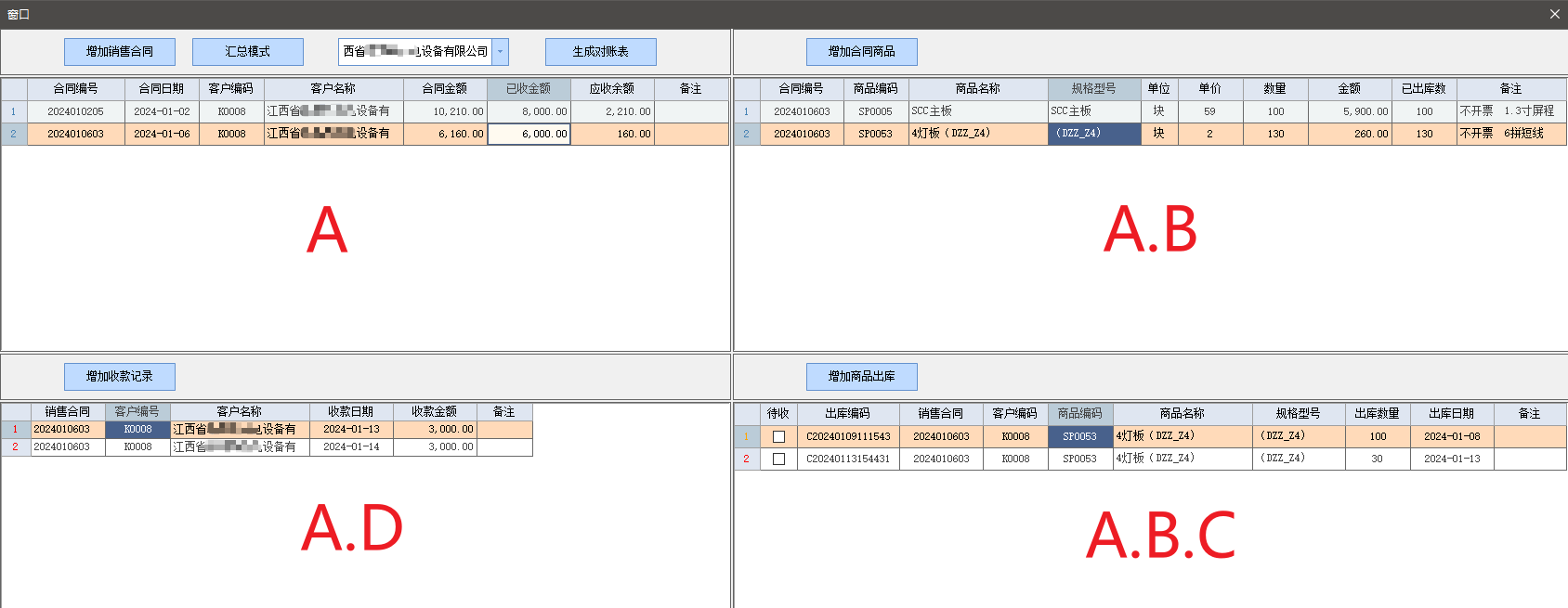Check the 待收 box for C20240109111543
This screenshot has height=608, width=1568.
click(778, 436)
